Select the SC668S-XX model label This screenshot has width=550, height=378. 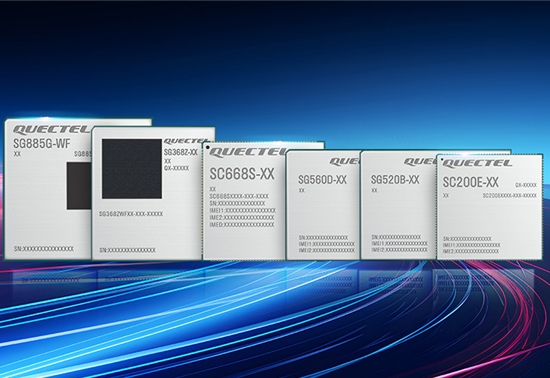pyautogui.click(x=242, y=174)
